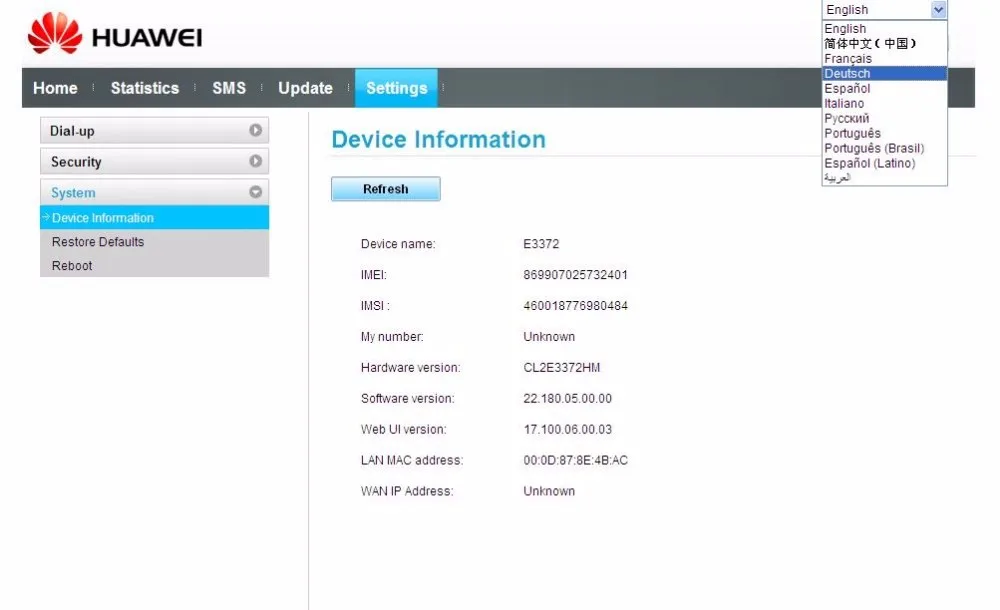The height and width of the screenshot is (610, 1000).
Task: Open the language dropdown arrow
Action: tap(938, 10)
